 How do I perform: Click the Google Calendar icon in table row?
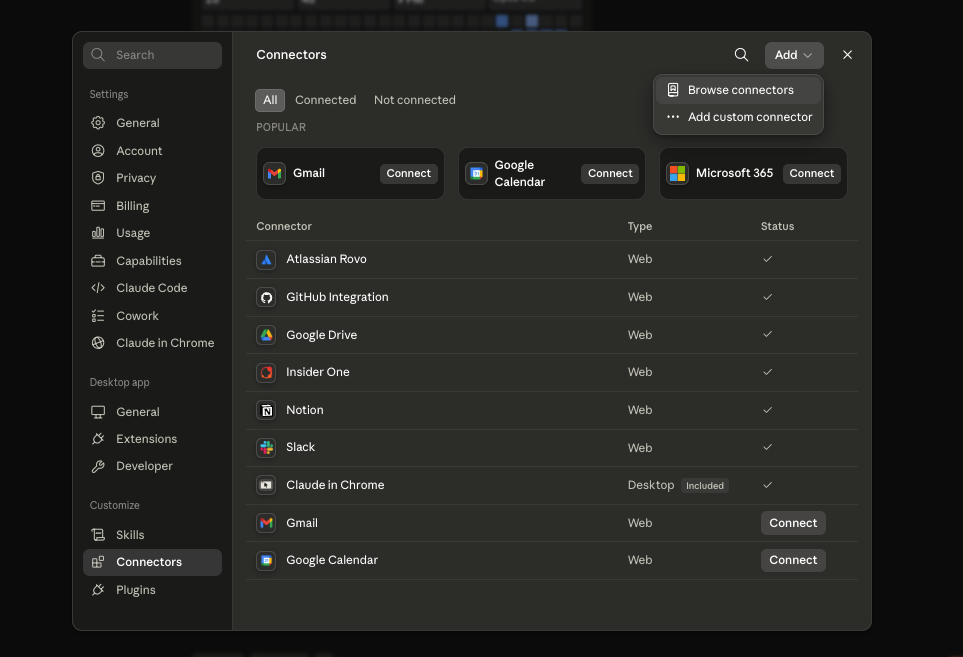pos(266,560)
